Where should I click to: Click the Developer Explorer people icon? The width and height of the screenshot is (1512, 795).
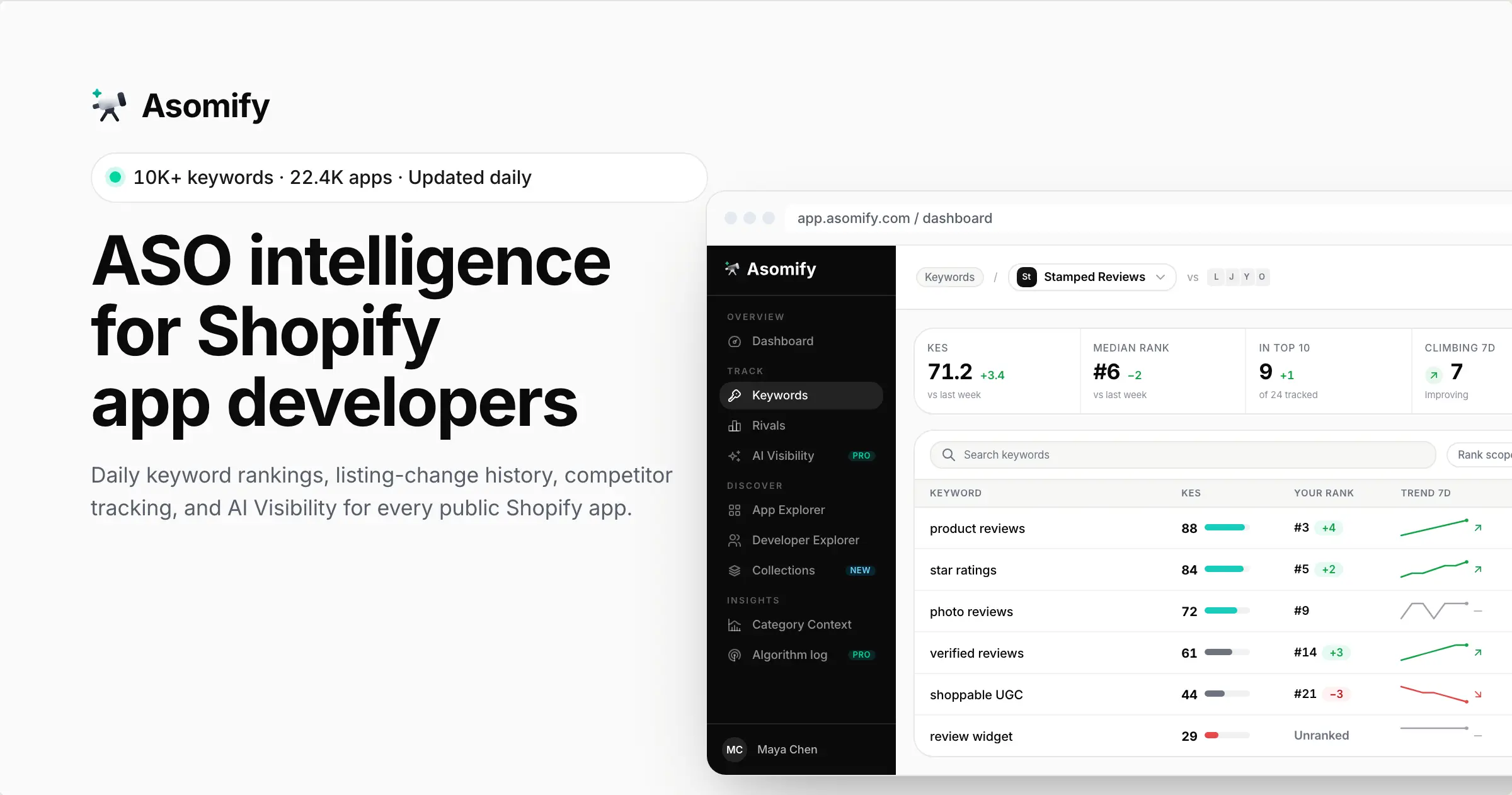(735, 540)
